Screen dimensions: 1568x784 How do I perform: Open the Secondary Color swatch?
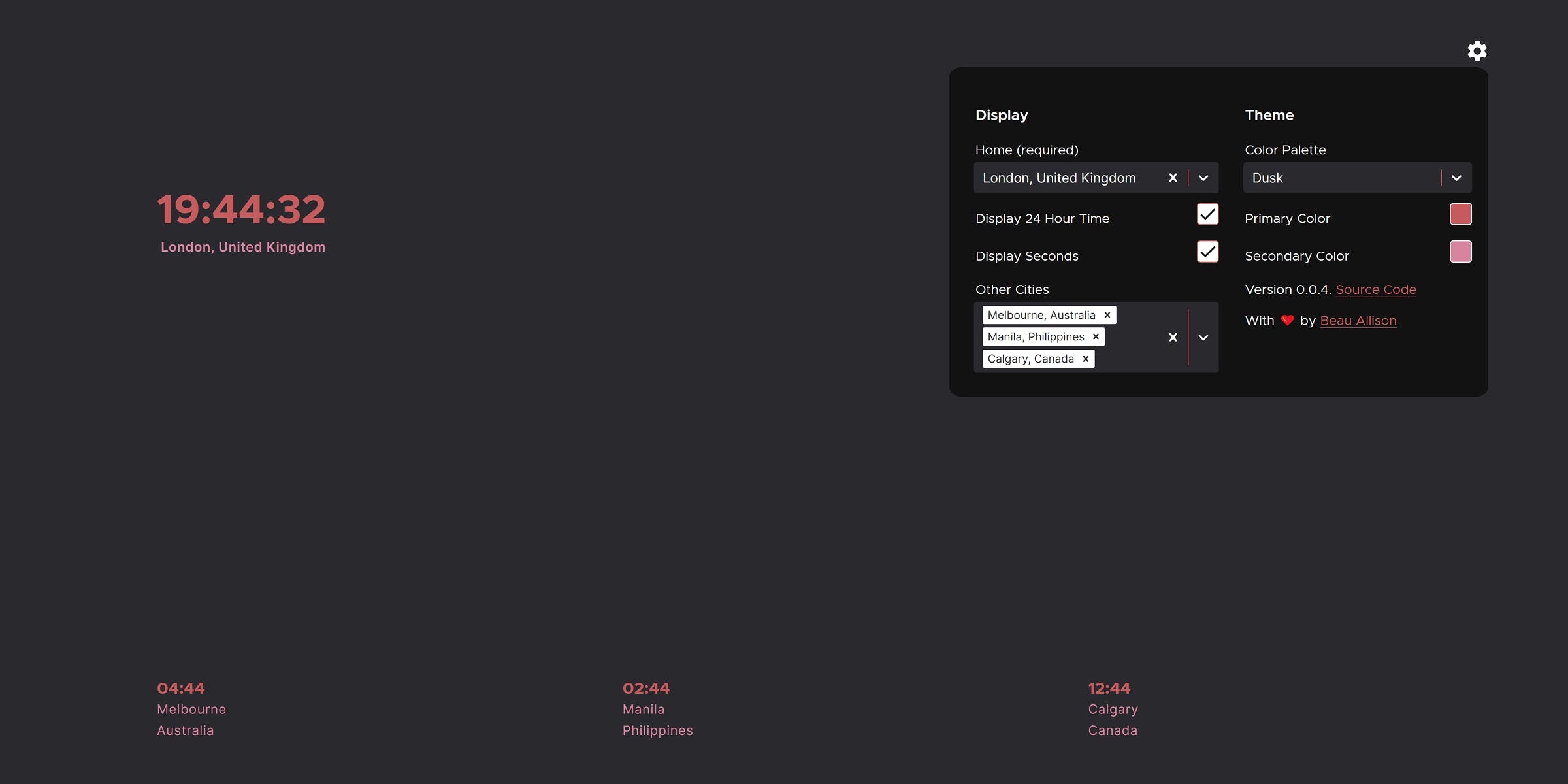point(1460,252)
